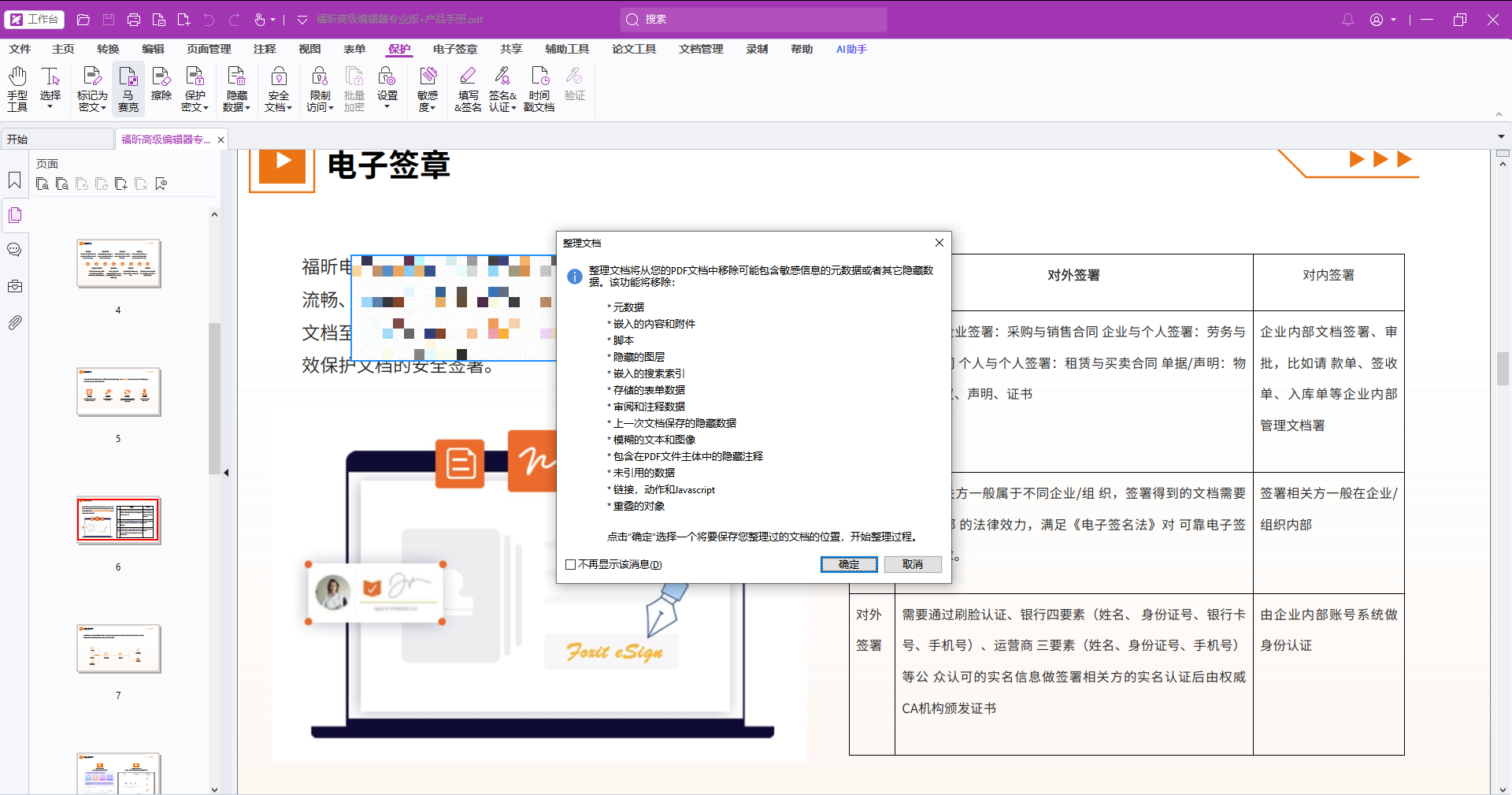
Task: Expand the 标记为密文 dropdown
Action: coord(92,88)
